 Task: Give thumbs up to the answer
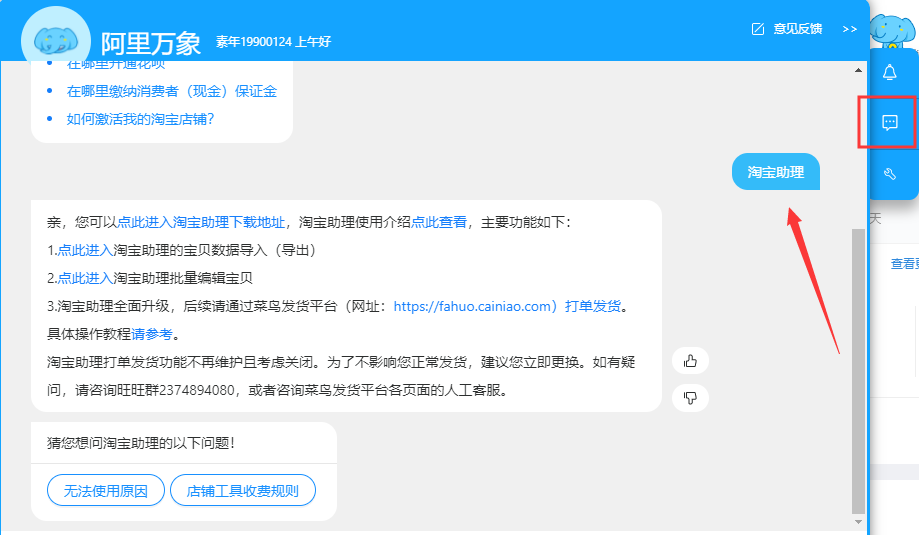tap(690, 361)
